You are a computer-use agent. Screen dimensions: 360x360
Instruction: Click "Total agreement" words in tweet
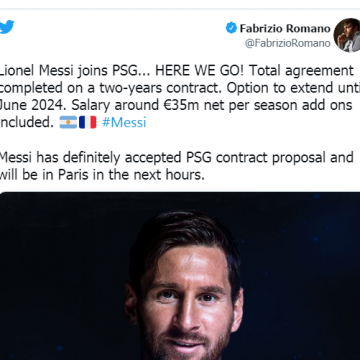(x=301, y=71)
